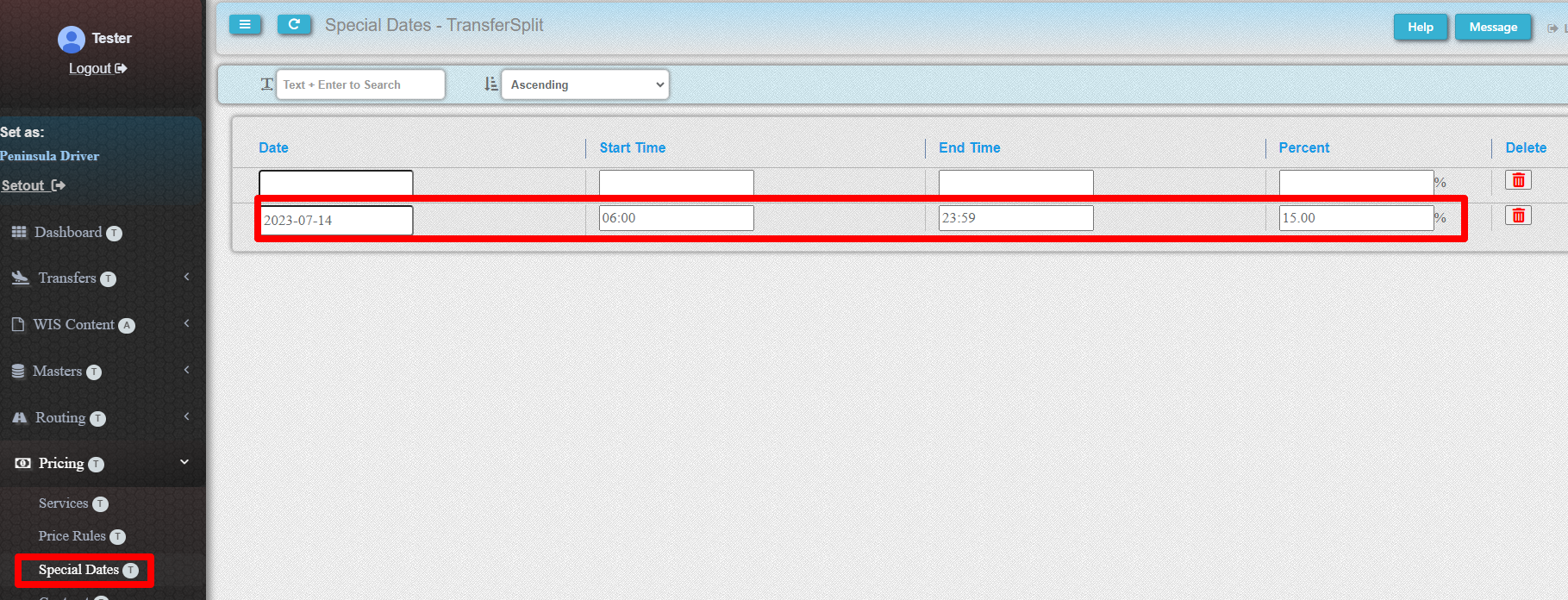1568x600 pixels.
Task: Expand the Masters sidebar menu
Action: point(57,372)
